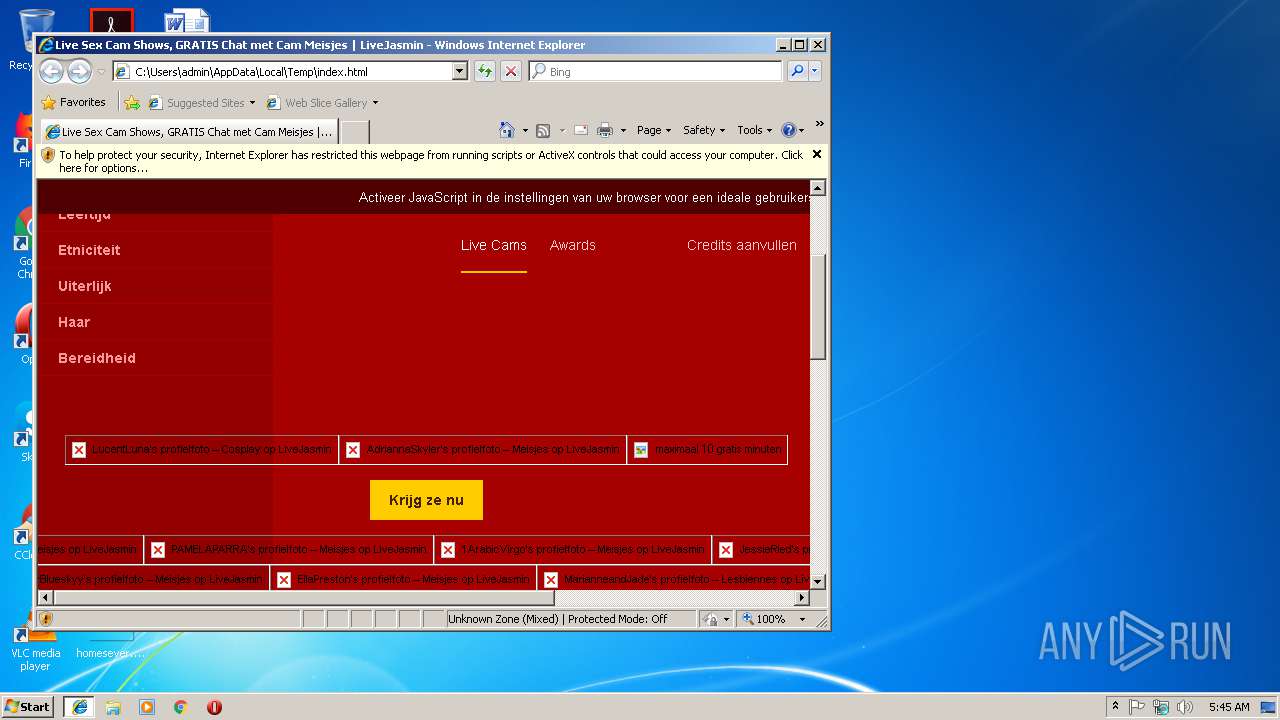Click the vertical scrollbar down arrow
This screenshot has width=1280, height=720.
click(817, 581)
